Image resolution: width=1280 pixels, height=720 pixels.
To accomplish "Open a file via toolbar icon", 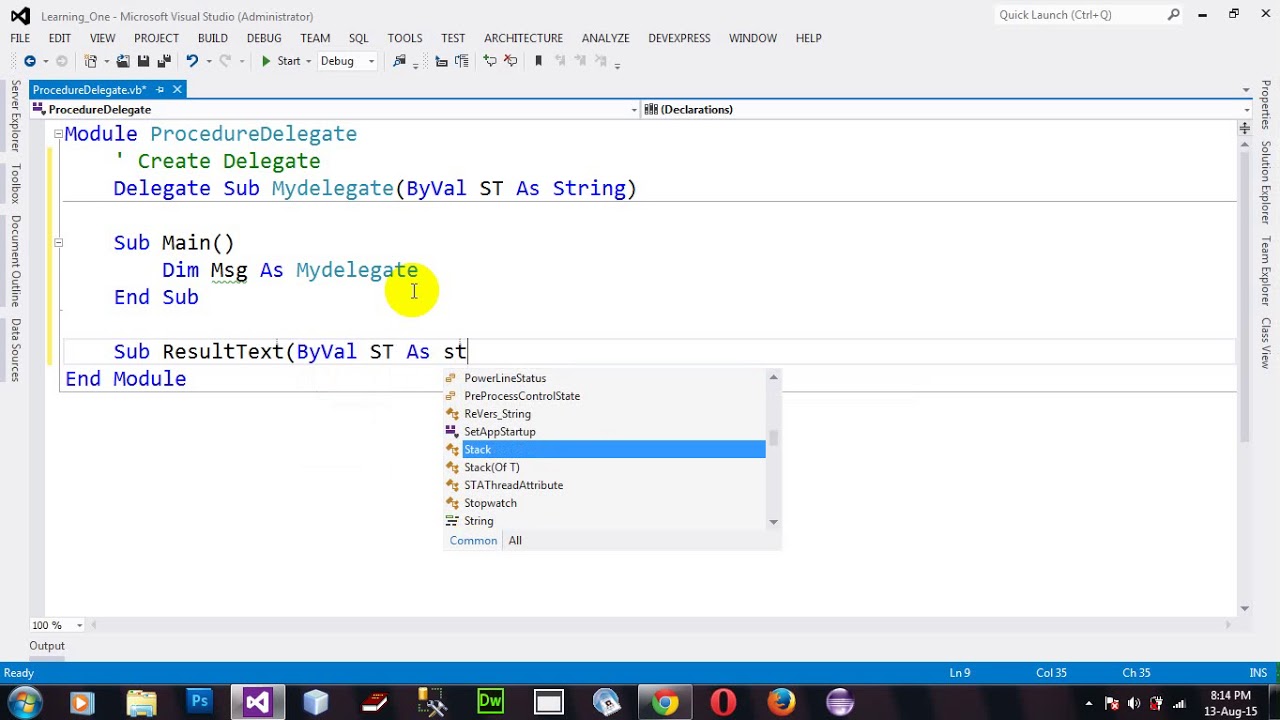I will tap(123, 61).
